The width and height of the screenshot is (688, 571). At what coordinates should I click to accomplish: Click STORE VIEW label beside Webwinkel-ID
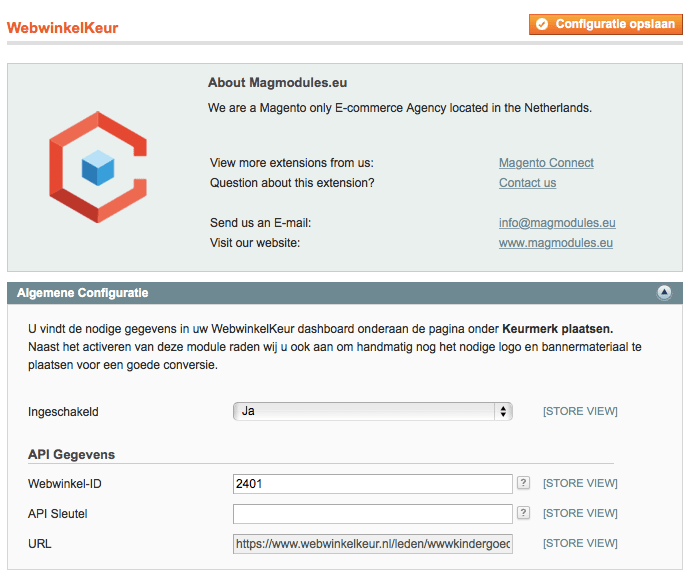click(580, 483)
